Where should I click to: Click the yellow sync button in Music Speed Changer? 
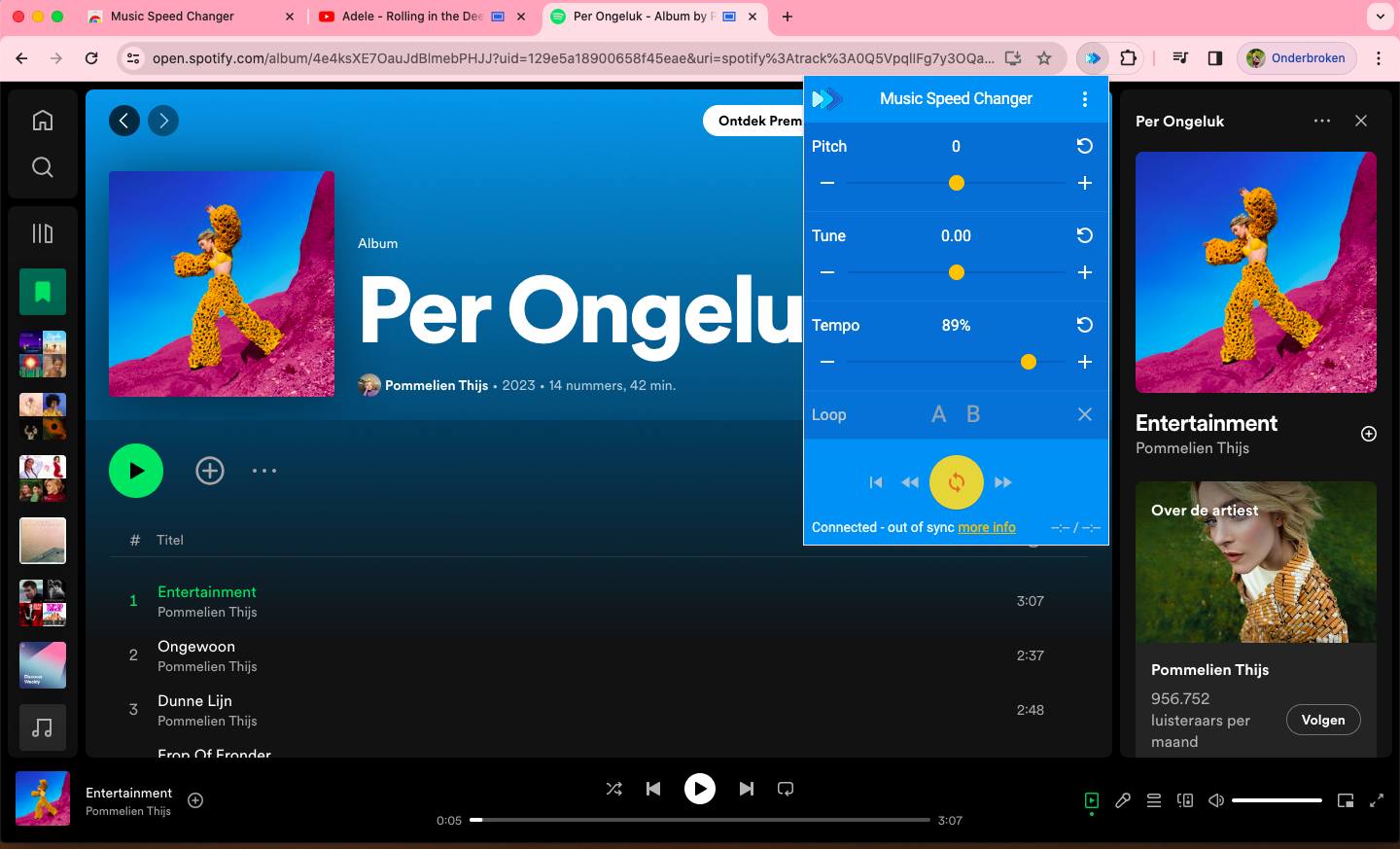tap(956, 482)
